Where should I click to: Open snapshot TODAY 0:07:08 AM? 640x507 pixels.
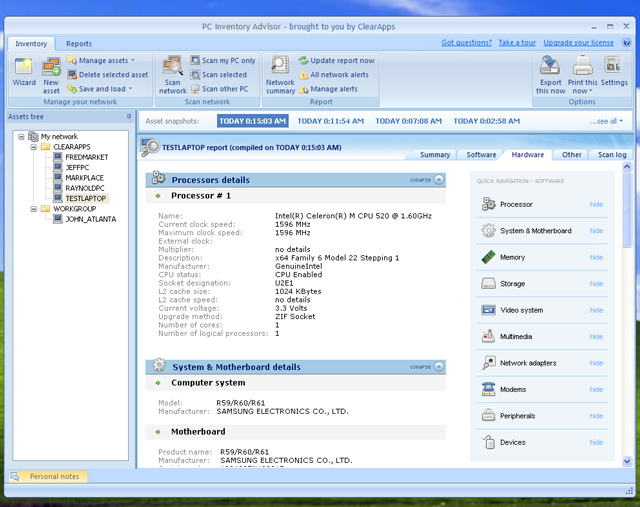409,121
